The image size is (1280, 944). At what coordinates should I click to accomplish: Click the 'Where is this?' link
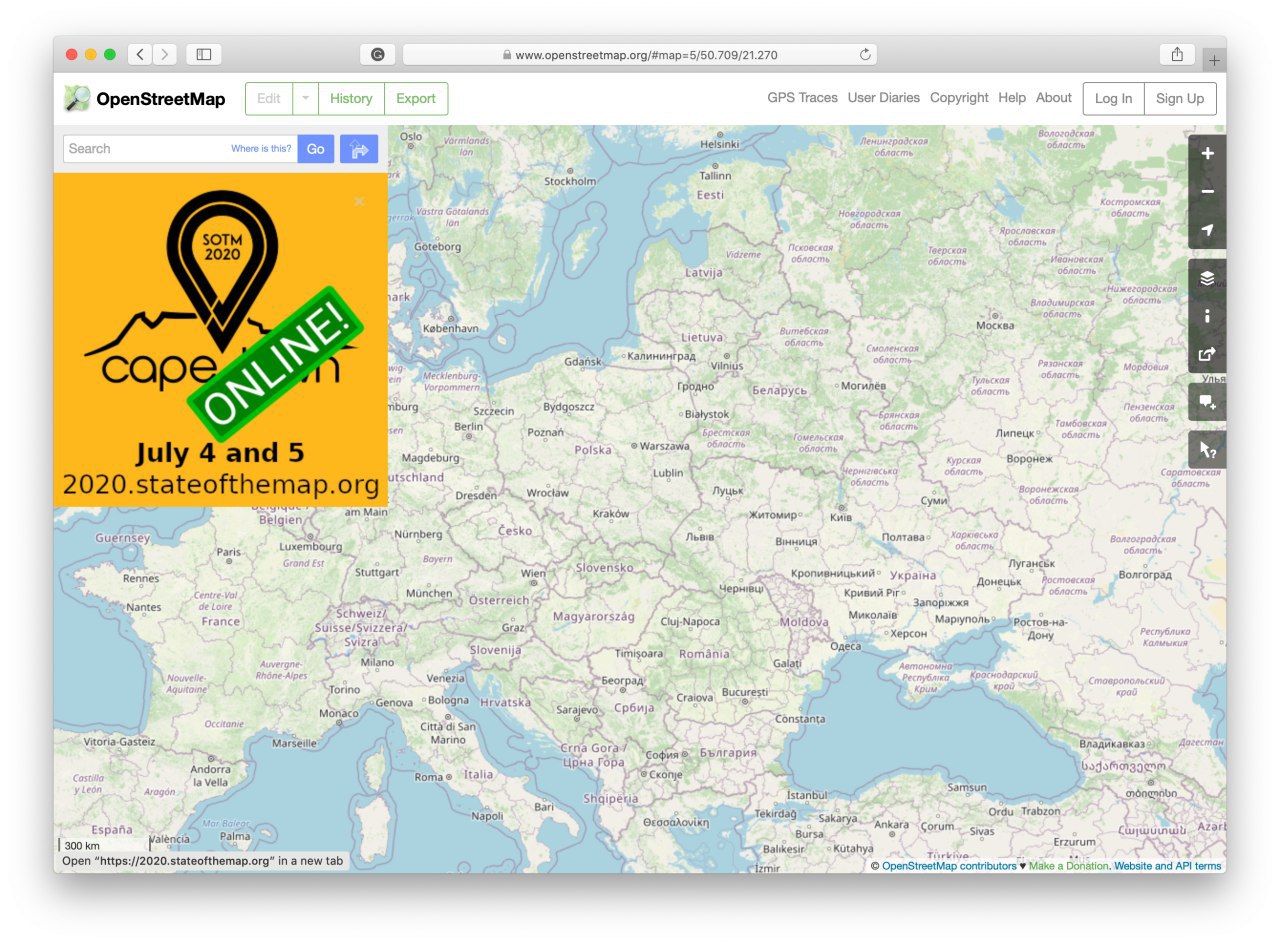pyautogui.click(x=261, y=149)
